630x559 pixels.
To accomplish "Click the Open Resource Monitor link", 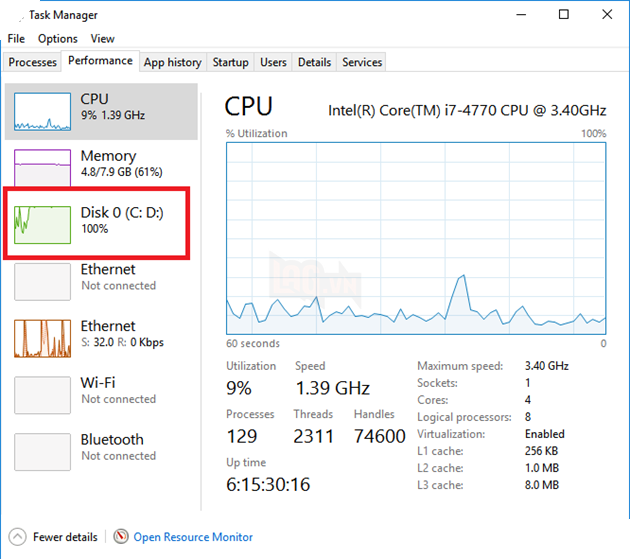I will (193, 537).
